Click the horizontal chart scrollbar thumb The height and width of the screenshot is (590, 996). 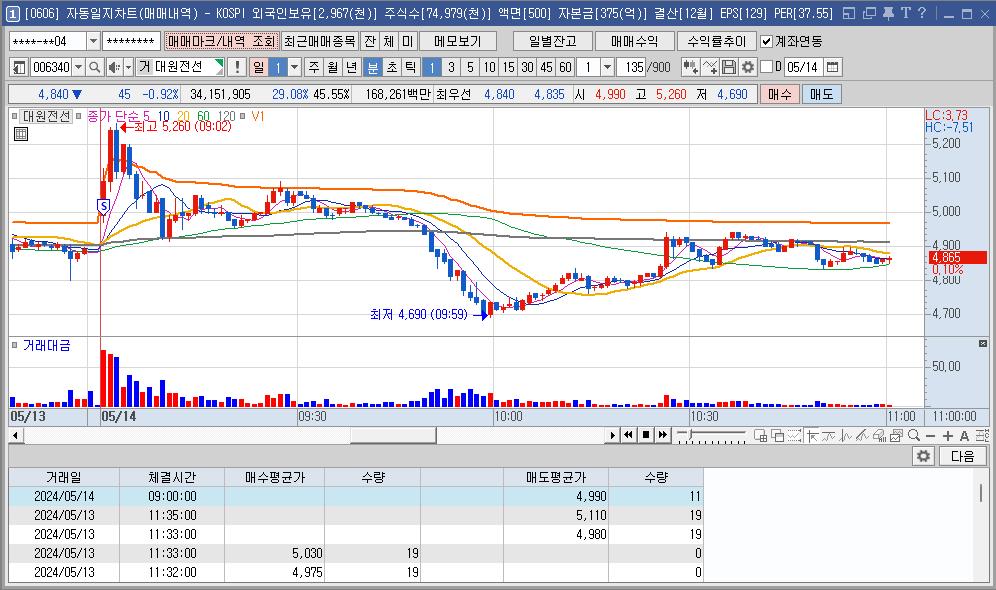tap(393, 435)
